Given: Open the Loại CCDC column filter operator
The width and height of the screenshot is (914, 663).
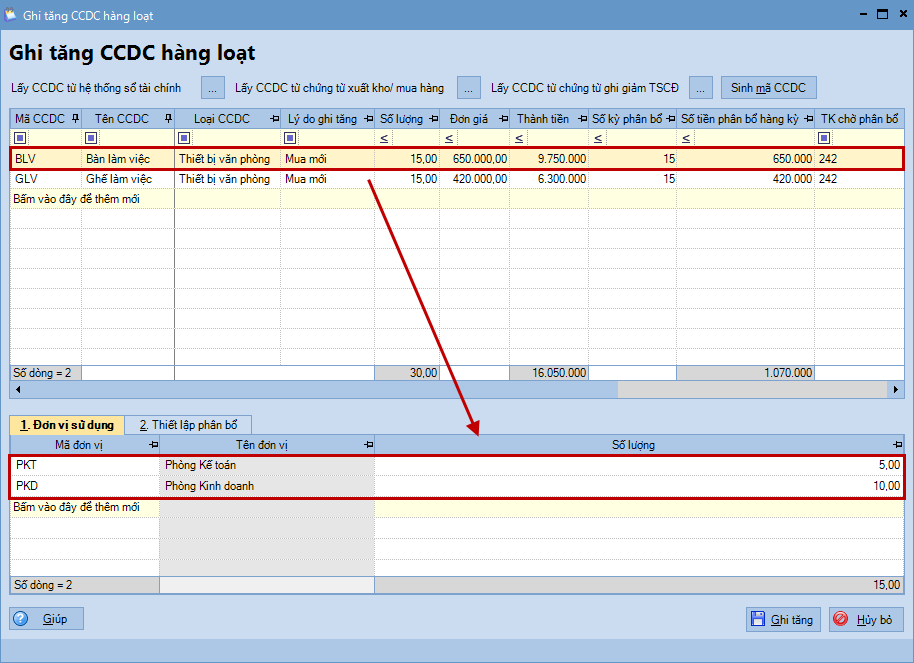Looking at the screenshot, I should pos(184,138).
